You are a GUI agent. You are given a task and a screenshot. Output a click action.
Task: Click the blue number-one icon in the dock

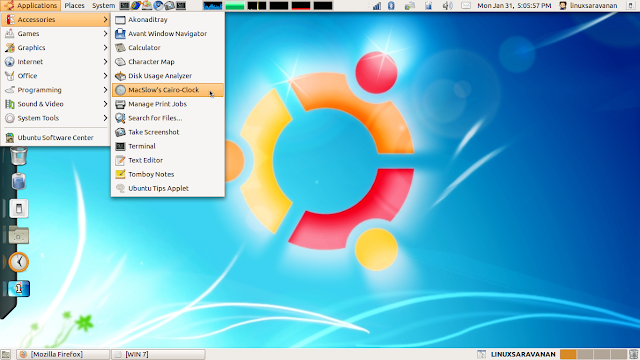19,289
